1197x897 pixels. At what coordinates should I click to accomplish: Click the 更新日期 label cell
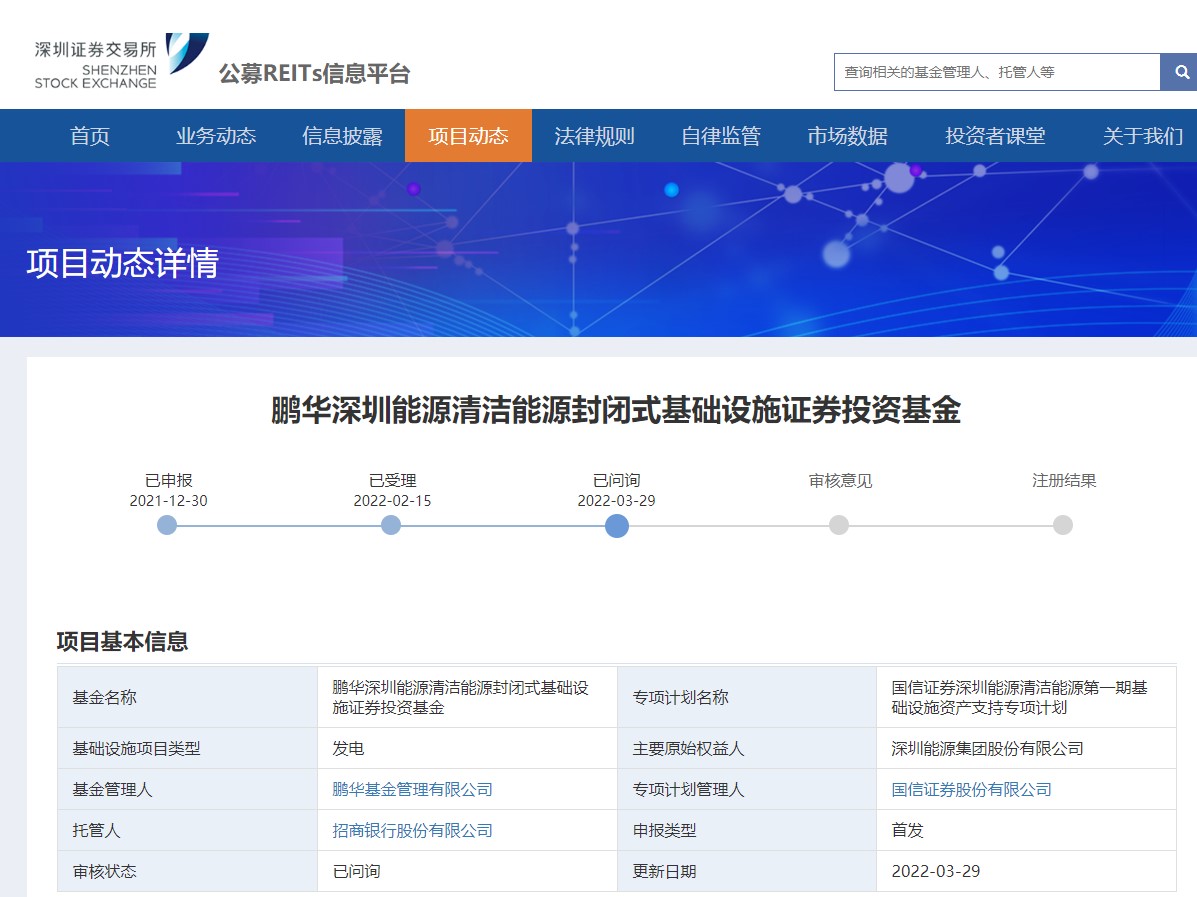tap(747, 871)
